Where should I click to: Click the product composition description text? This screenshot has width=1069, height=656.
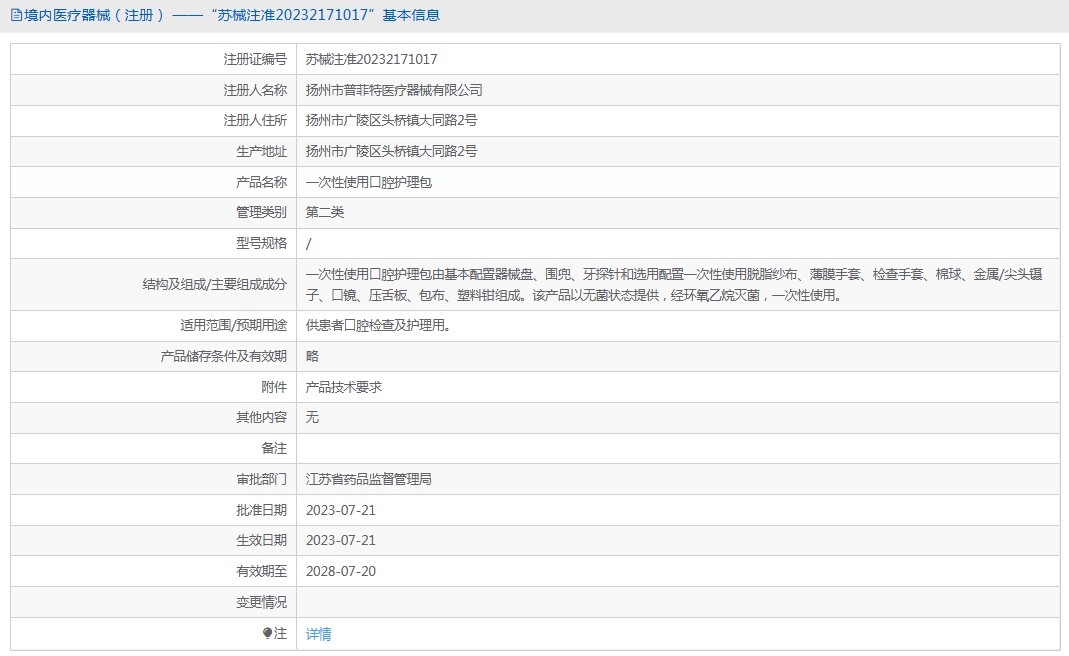(x=673, y=284)
